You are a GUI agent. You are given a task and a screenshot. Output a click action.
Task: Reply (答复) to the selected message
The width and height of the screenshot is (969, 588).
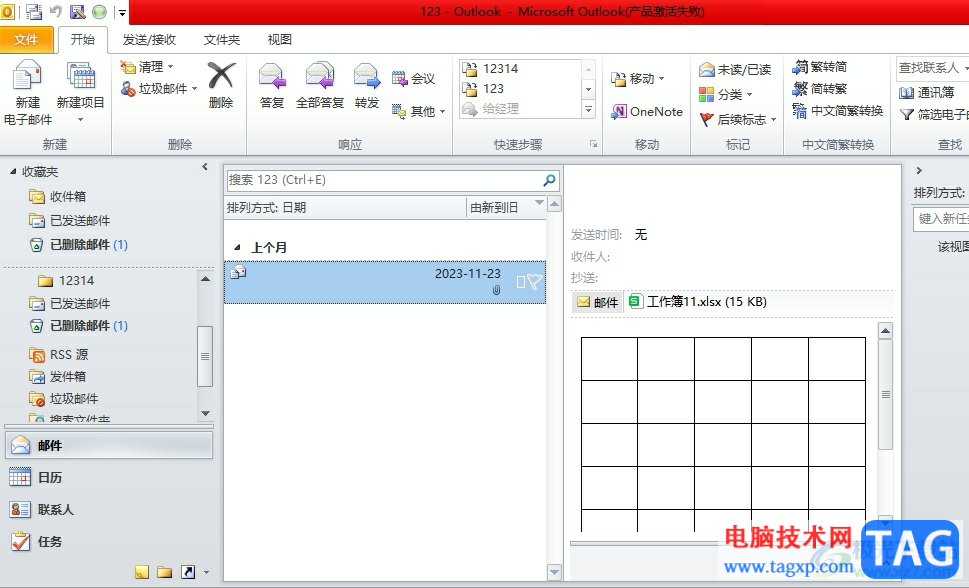pyautogui.click(x=272, y=85)
